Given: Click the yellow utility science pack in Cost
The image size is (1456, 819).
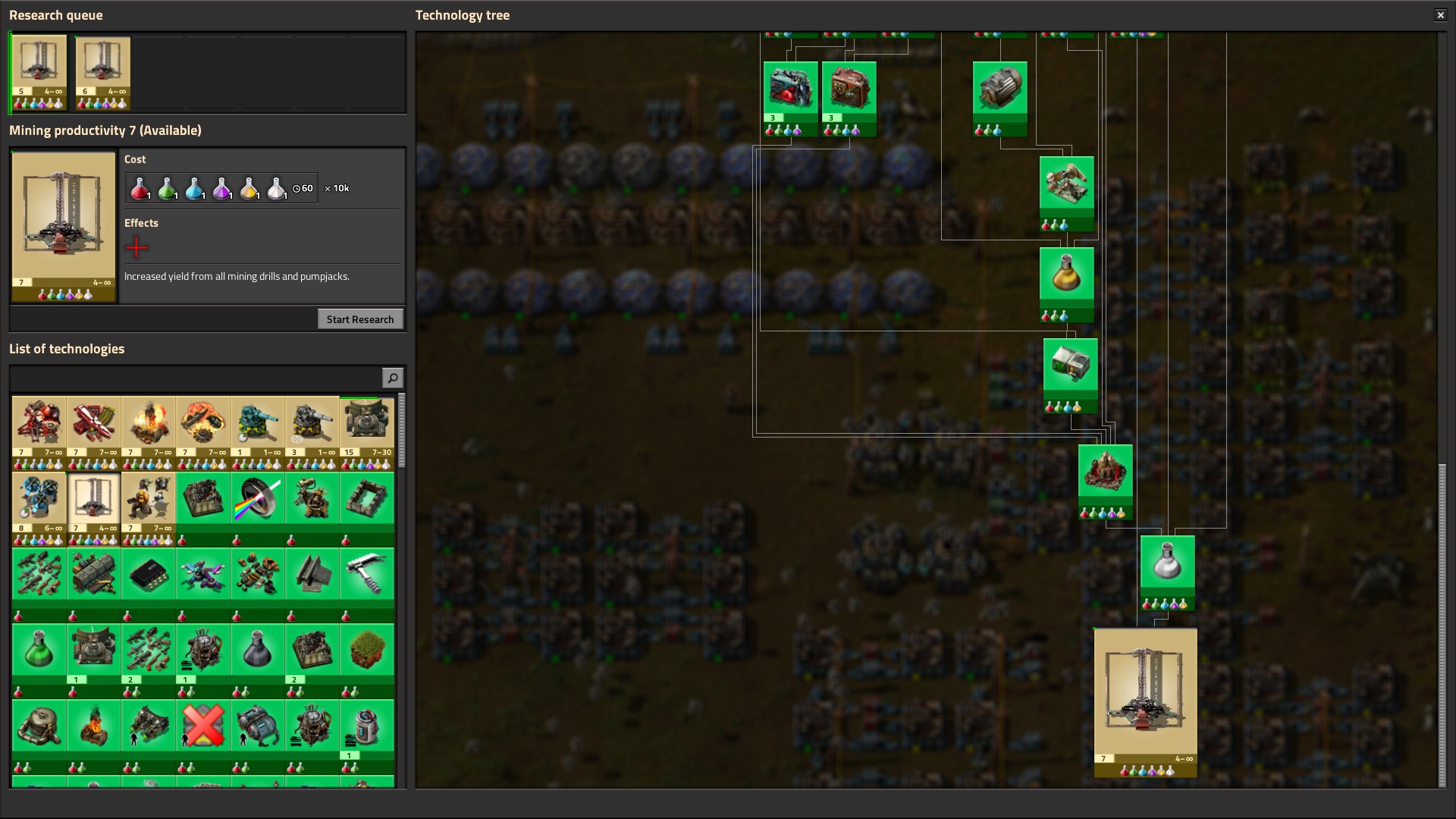Looking at the screenshot, I should 249,189.
